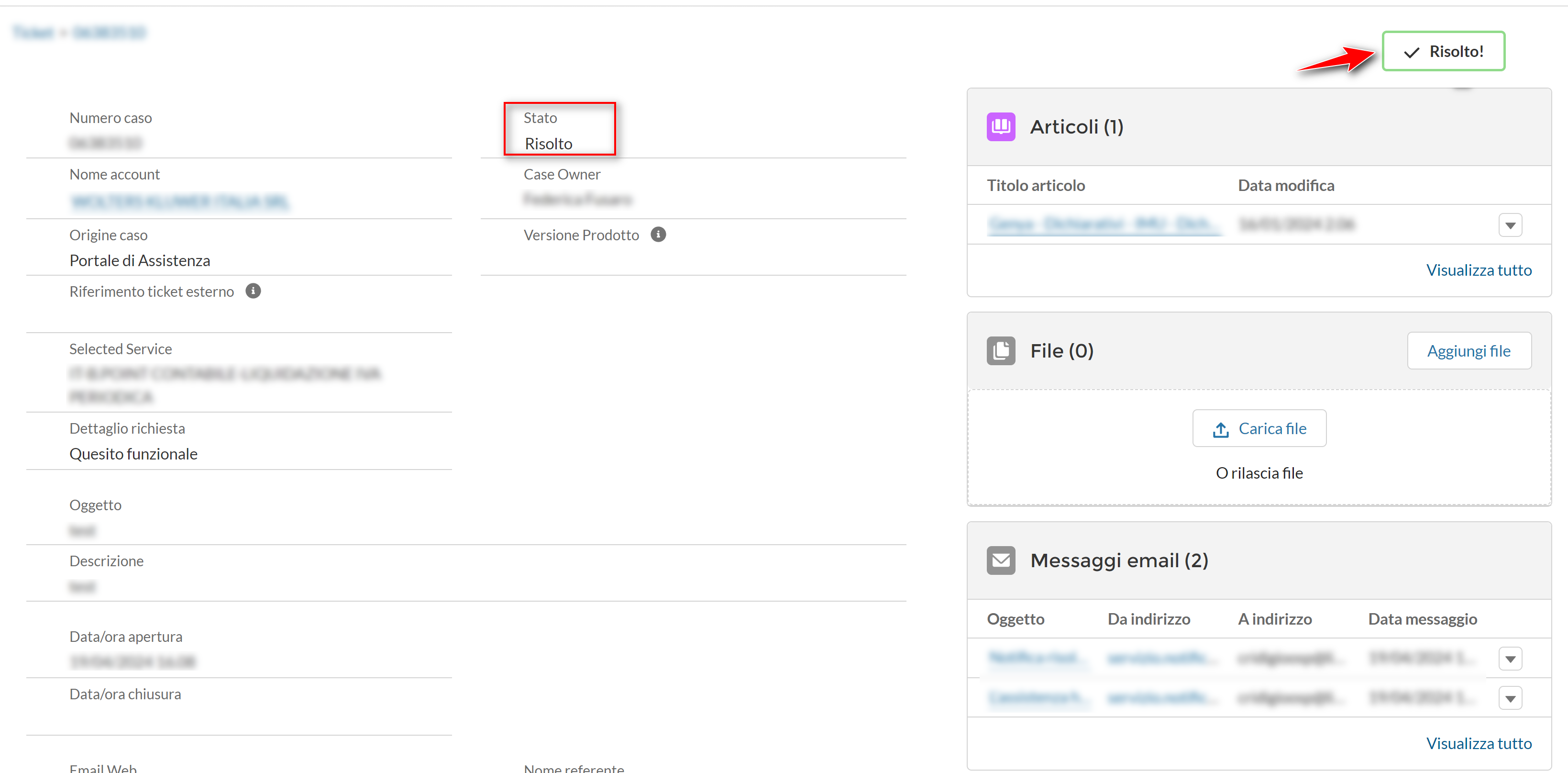Open dropdown arrow for the article row

[x=1510, y=225]
